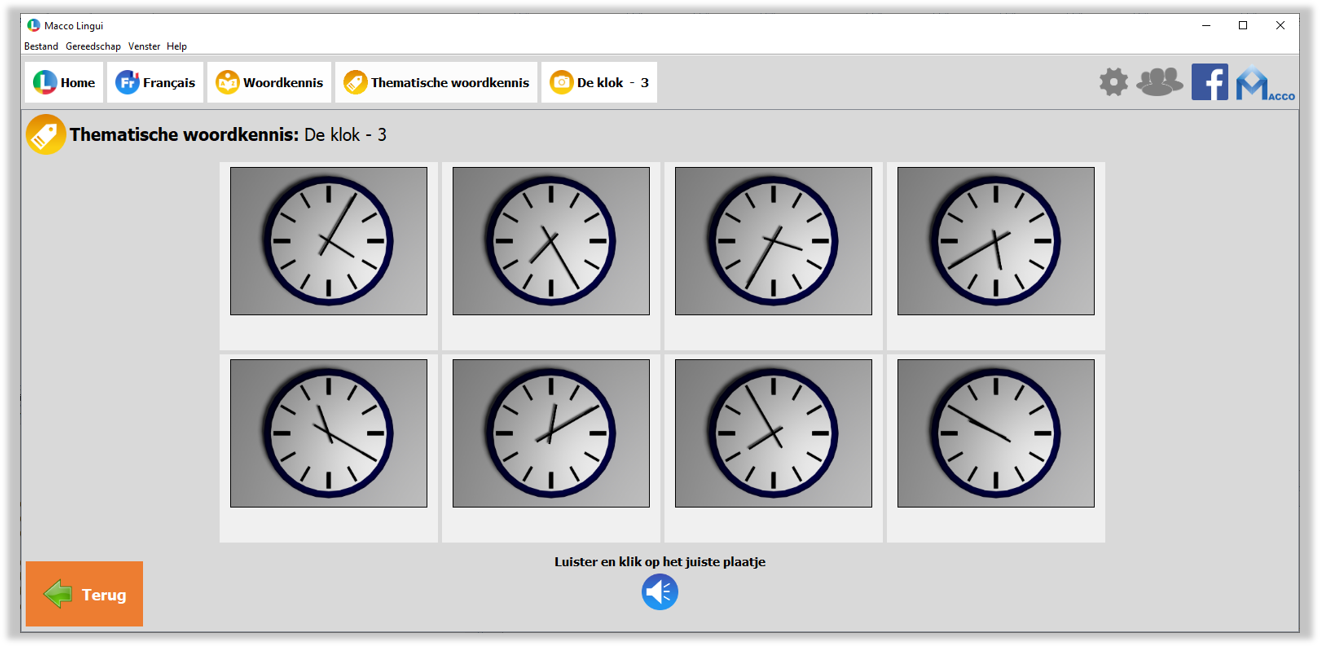Select the 'De klok - 3' breadcrumb
Screen dimensions: 1320x646
click(x=599, y=83)
